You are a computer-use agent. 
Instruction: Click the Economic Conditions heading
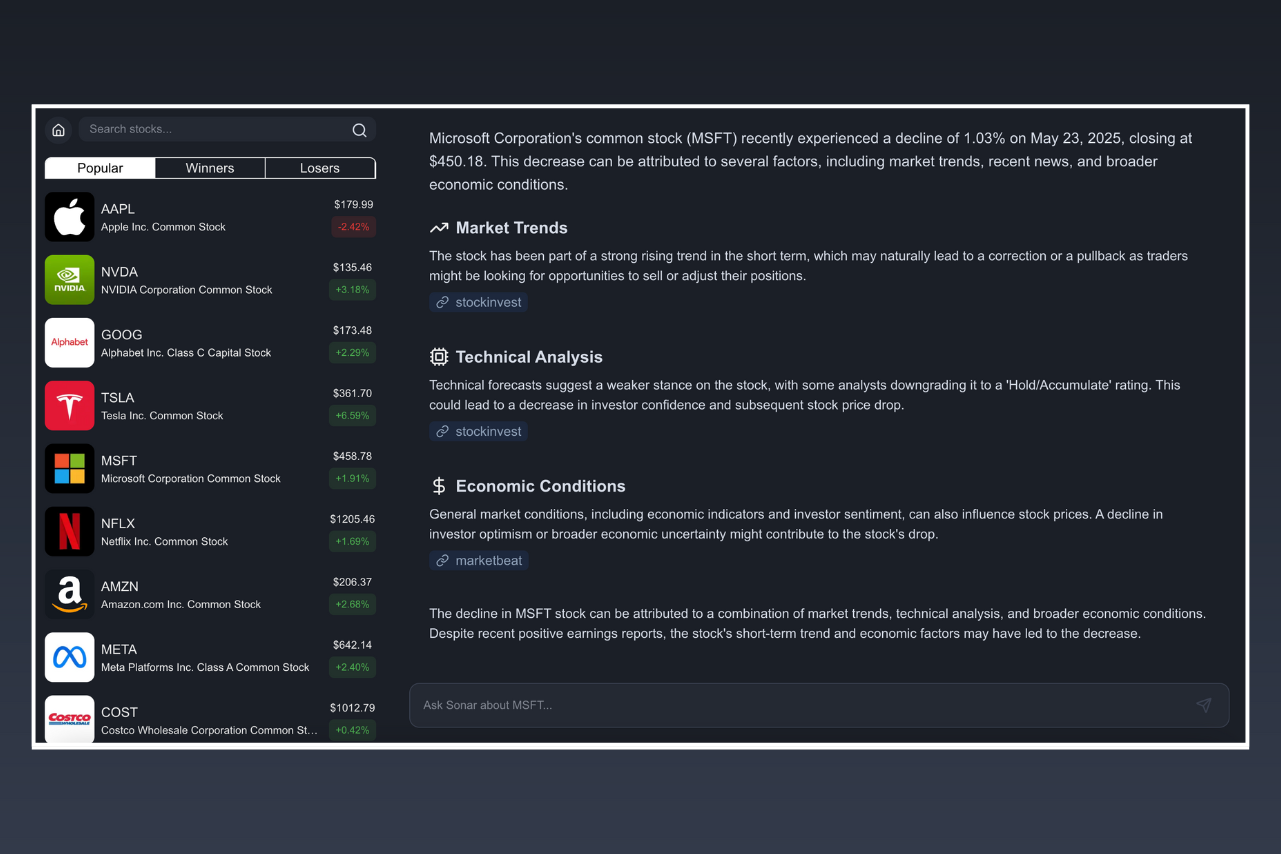(x=540, y=486)
